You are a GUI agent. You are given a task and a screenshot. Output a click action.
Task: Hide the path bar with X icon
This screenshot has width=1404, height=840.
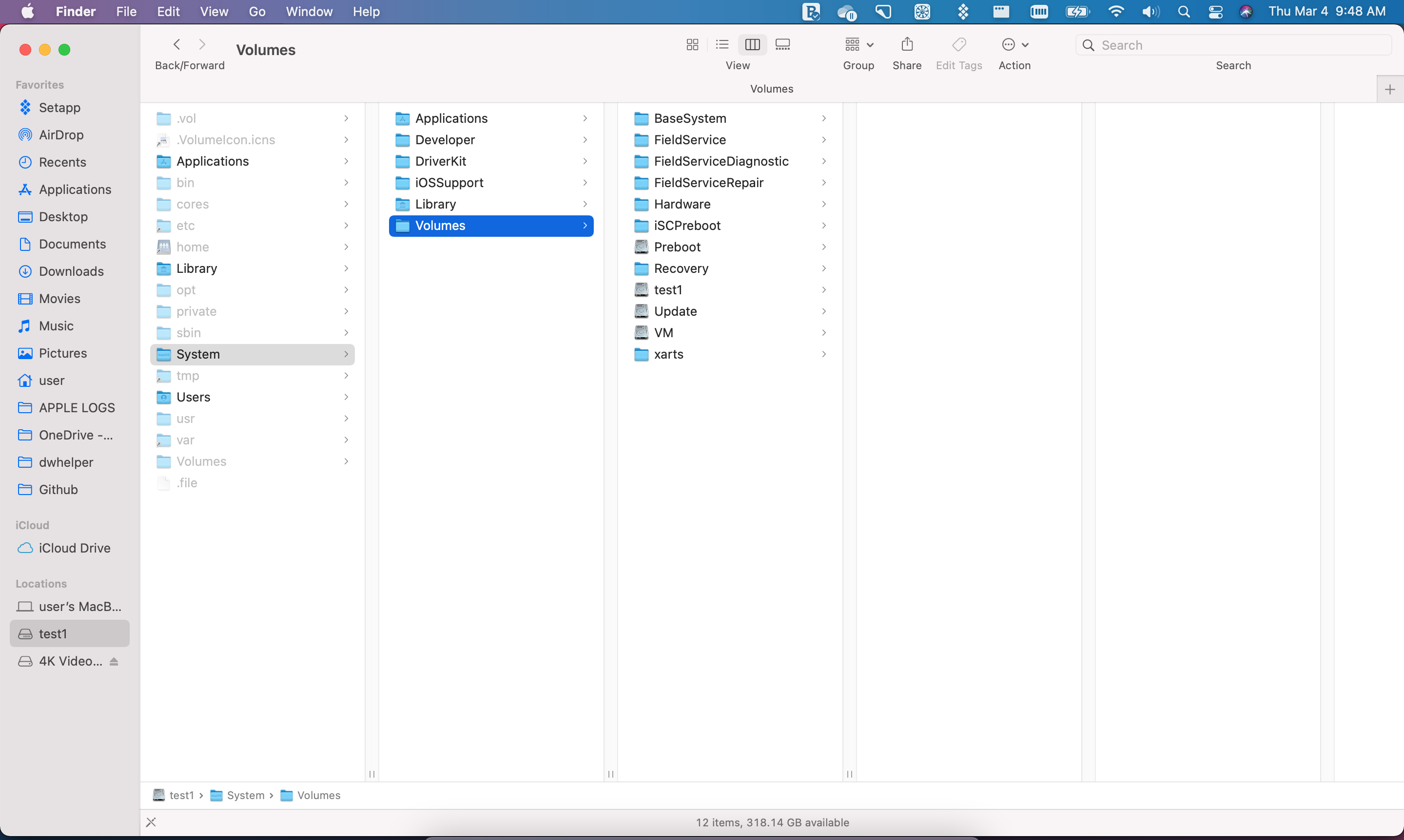151,822
